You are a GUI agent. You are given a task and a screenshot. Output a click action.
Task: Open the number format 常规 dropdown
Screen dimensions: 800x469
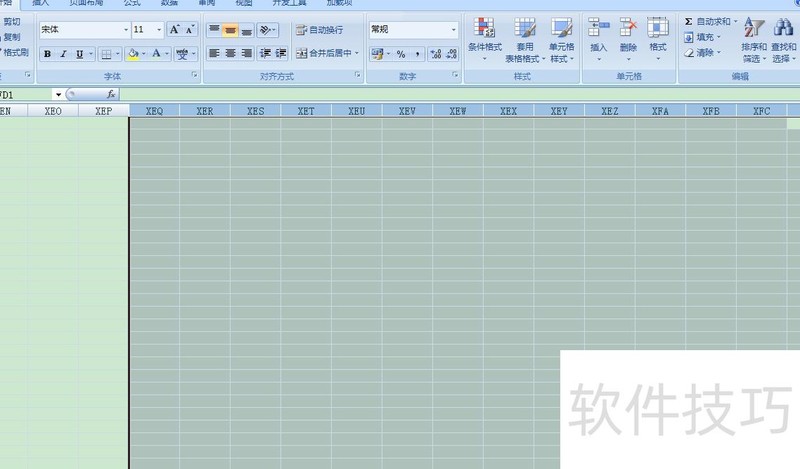coord(454,30)
